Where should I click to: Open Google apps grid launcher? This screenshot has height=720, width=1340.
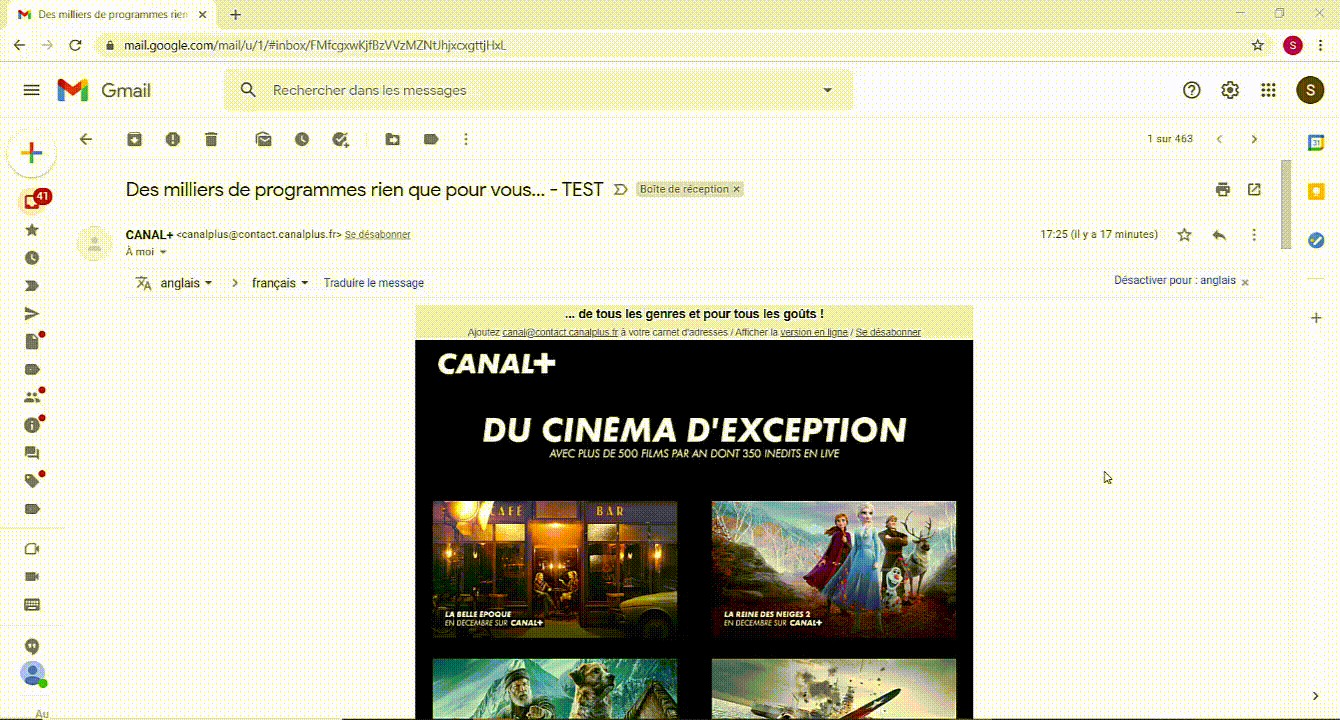(x=1268, y=90)
